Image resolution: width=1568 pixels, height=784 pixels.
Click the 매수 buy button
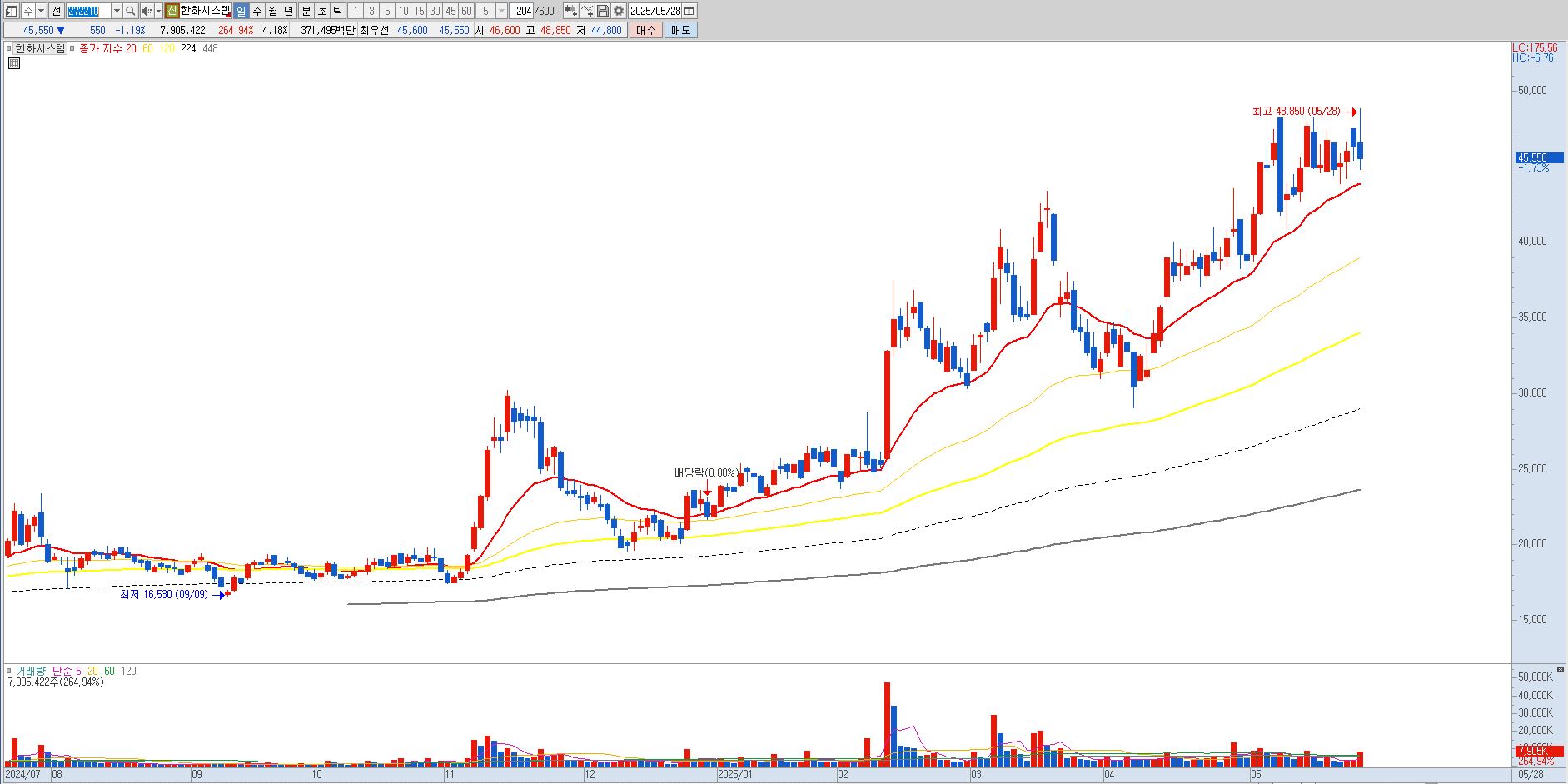click(645, 30)
